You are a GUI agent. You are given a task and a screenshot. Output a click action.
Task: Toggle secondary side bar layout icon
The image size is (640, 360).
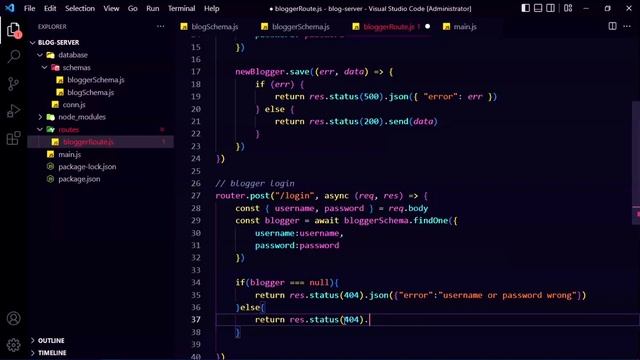click(x=550, y=8)
